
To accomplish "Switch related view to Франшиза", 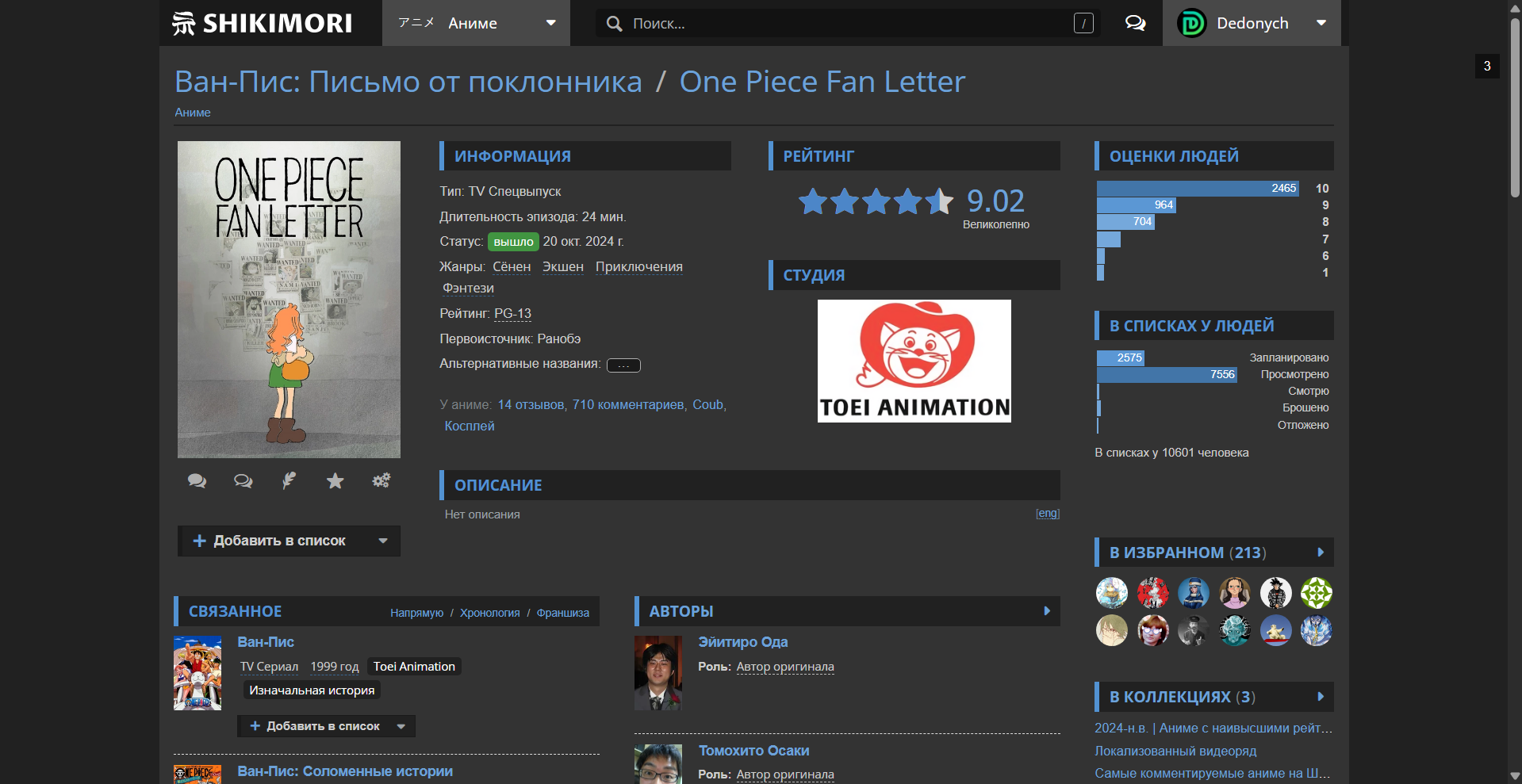I will (563, 613).
